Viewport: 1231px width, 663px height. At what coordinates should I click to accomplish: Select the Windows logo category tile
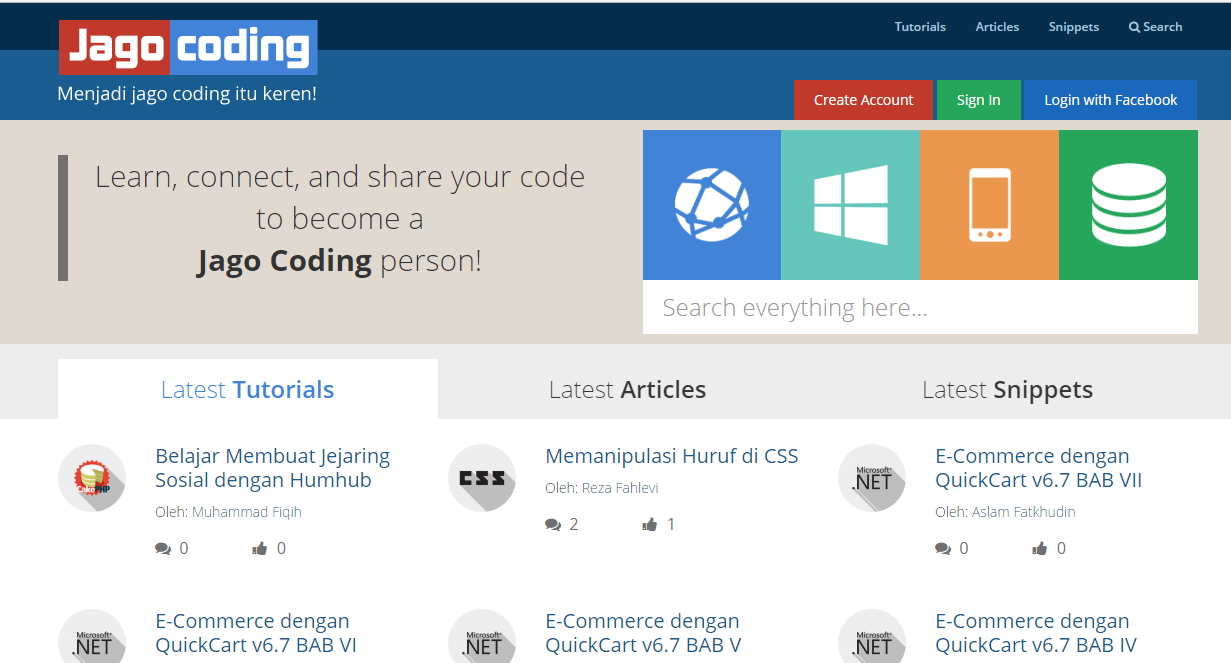(x=850, y=205)
